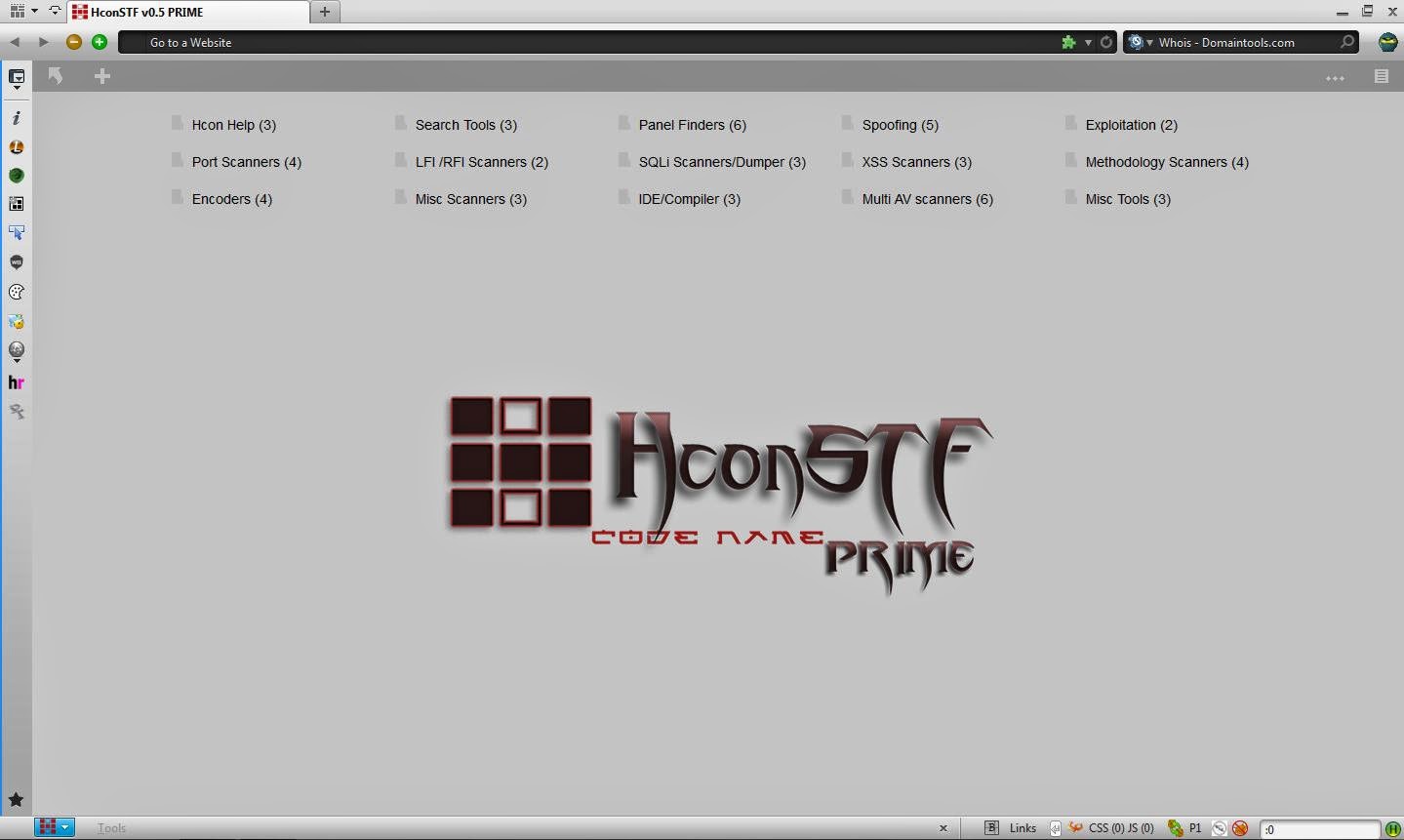
Task: Open the panel menu icon in the top-left corner
Action: coord(17,12)
